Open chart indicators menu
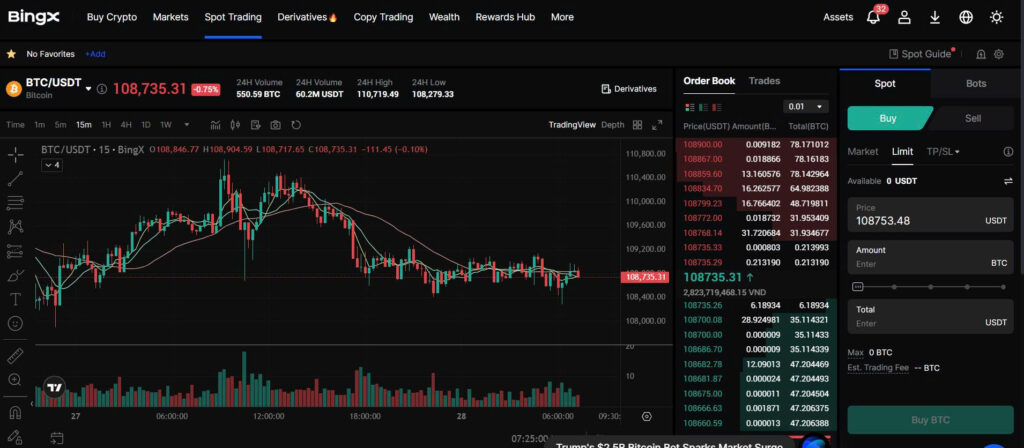The image size is (1024, 448). pyautogui.click(x=216, y=125)
